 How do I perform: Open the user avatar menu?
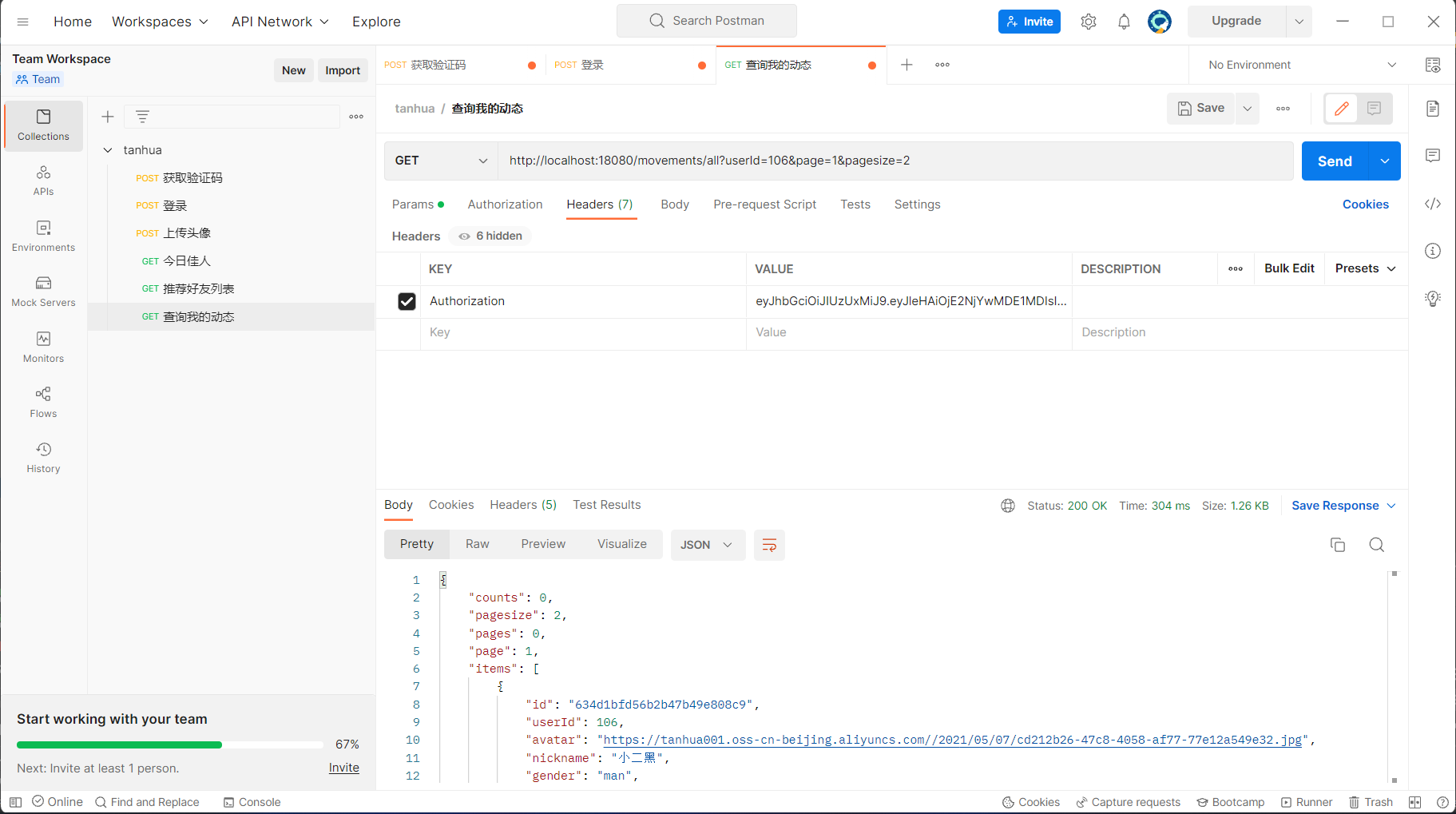point(1160,22)
